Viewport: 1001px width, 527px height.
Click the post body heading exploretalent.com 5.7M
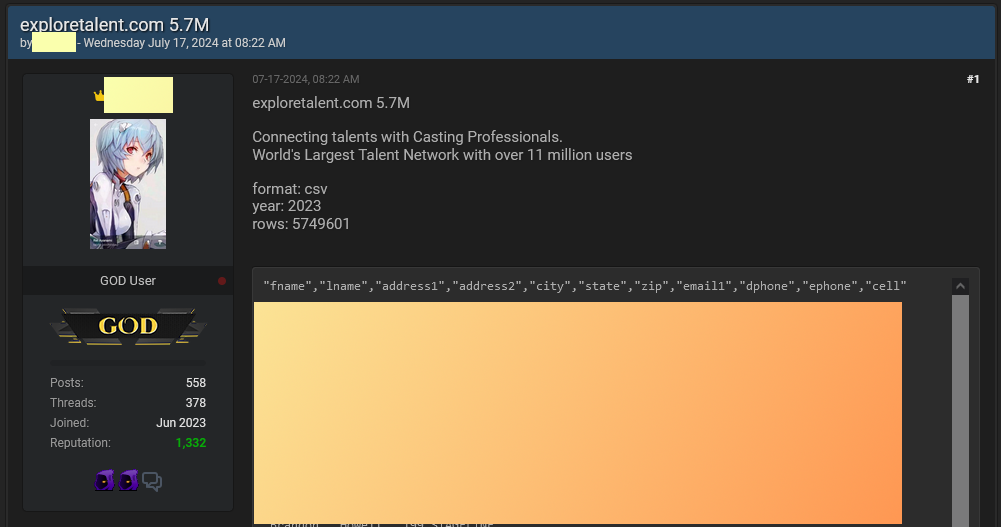pos(331,103)
